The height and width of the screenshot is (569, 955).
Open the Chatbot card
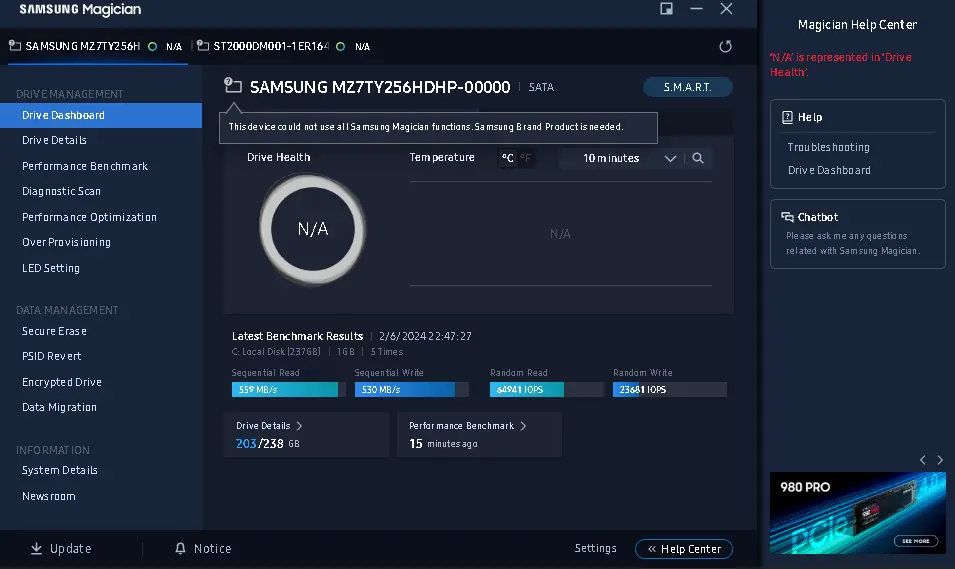(858, 234)
